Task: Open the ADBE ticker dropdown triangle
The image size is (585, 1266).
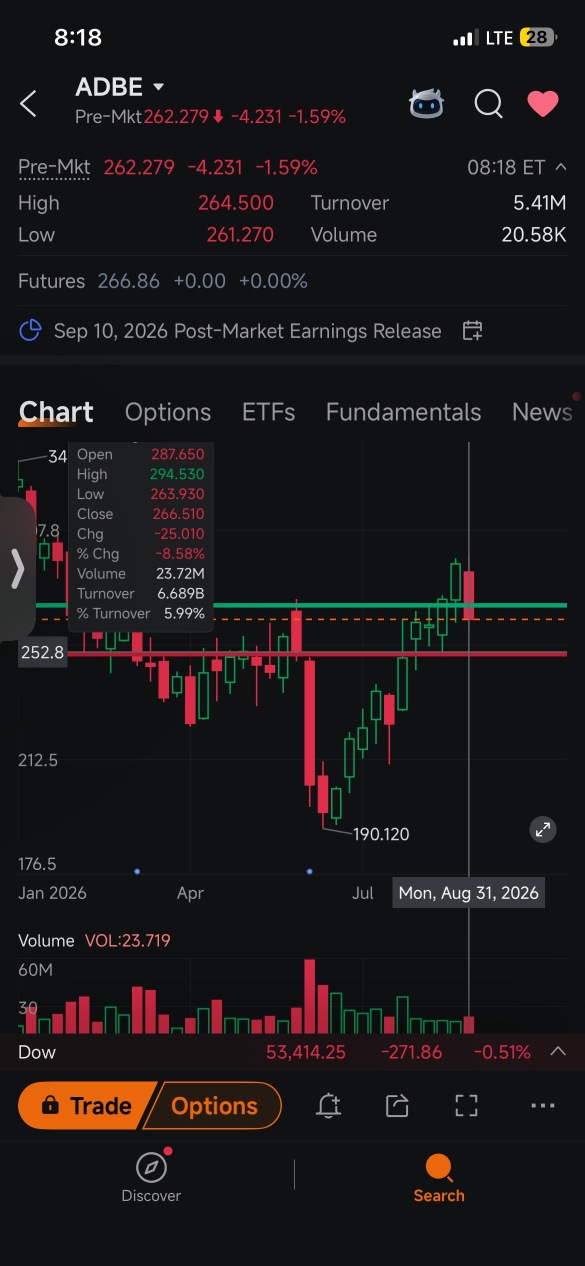Action: tap(159, 87)
